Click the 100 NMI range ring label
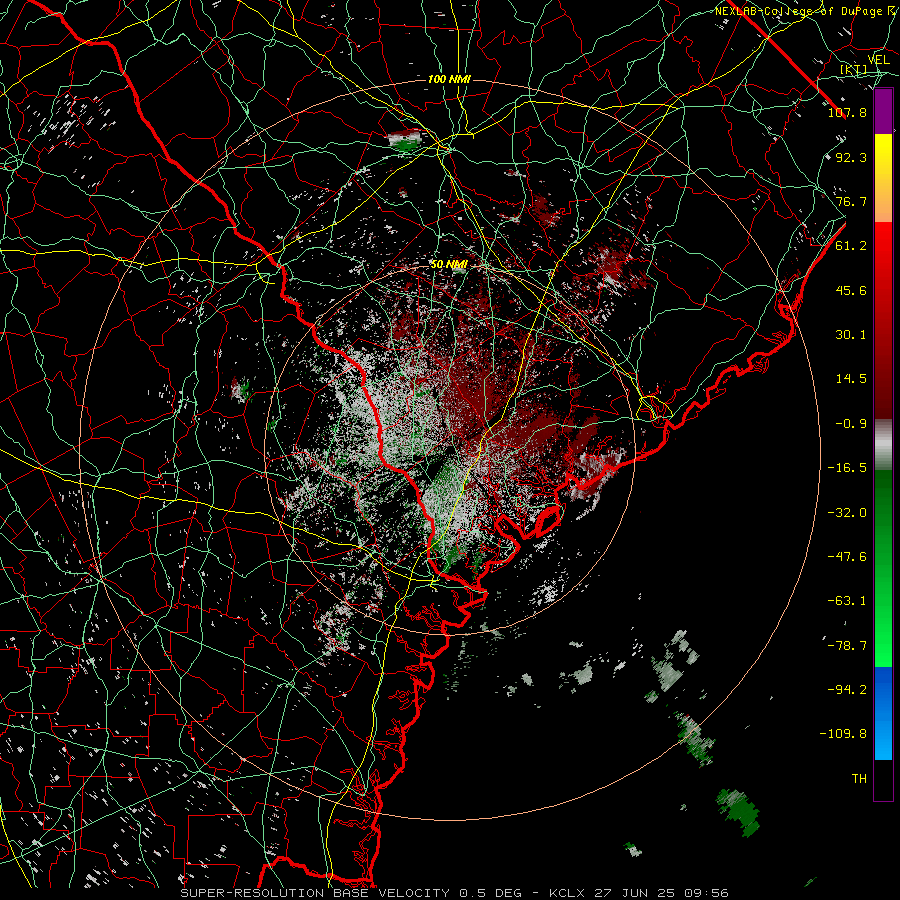The width and height of the screenshot is (900, 900). pos(449,79)
